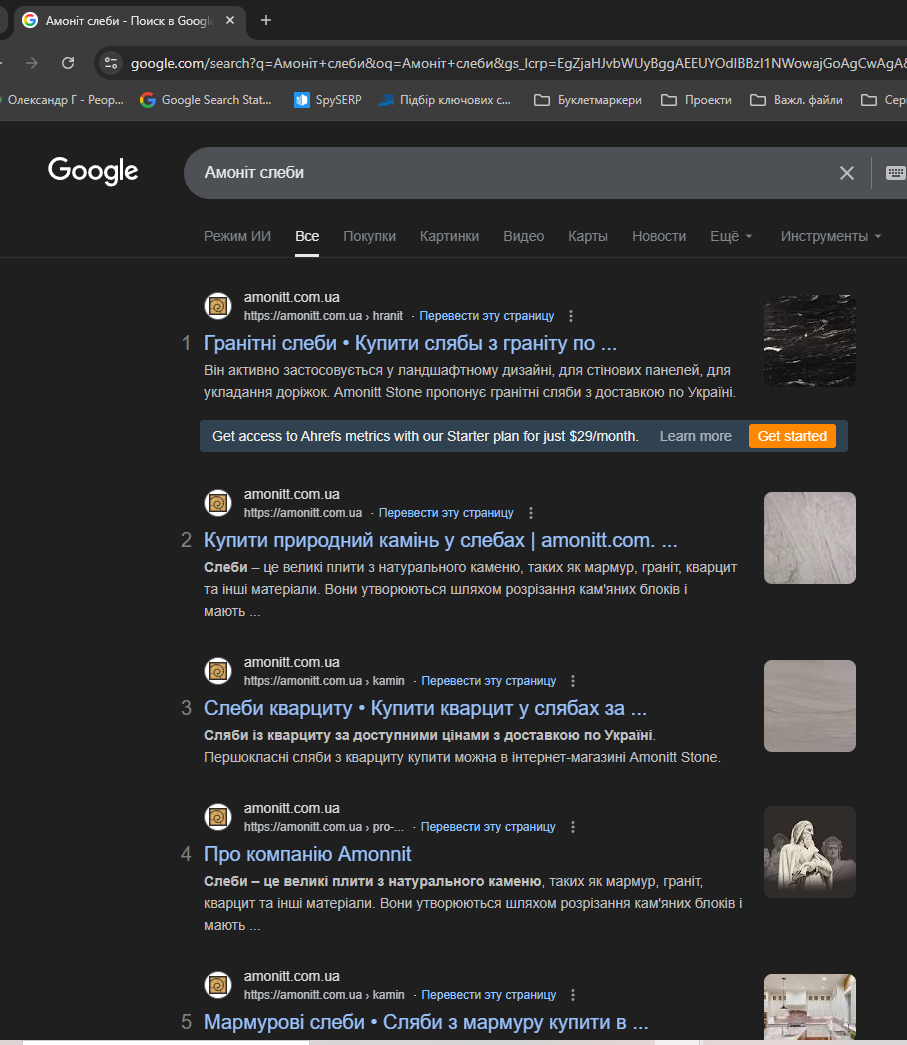Click the search box with Амоніт слеби
The height and width of the screenshot is (1045, 907).
pos(513,173)
